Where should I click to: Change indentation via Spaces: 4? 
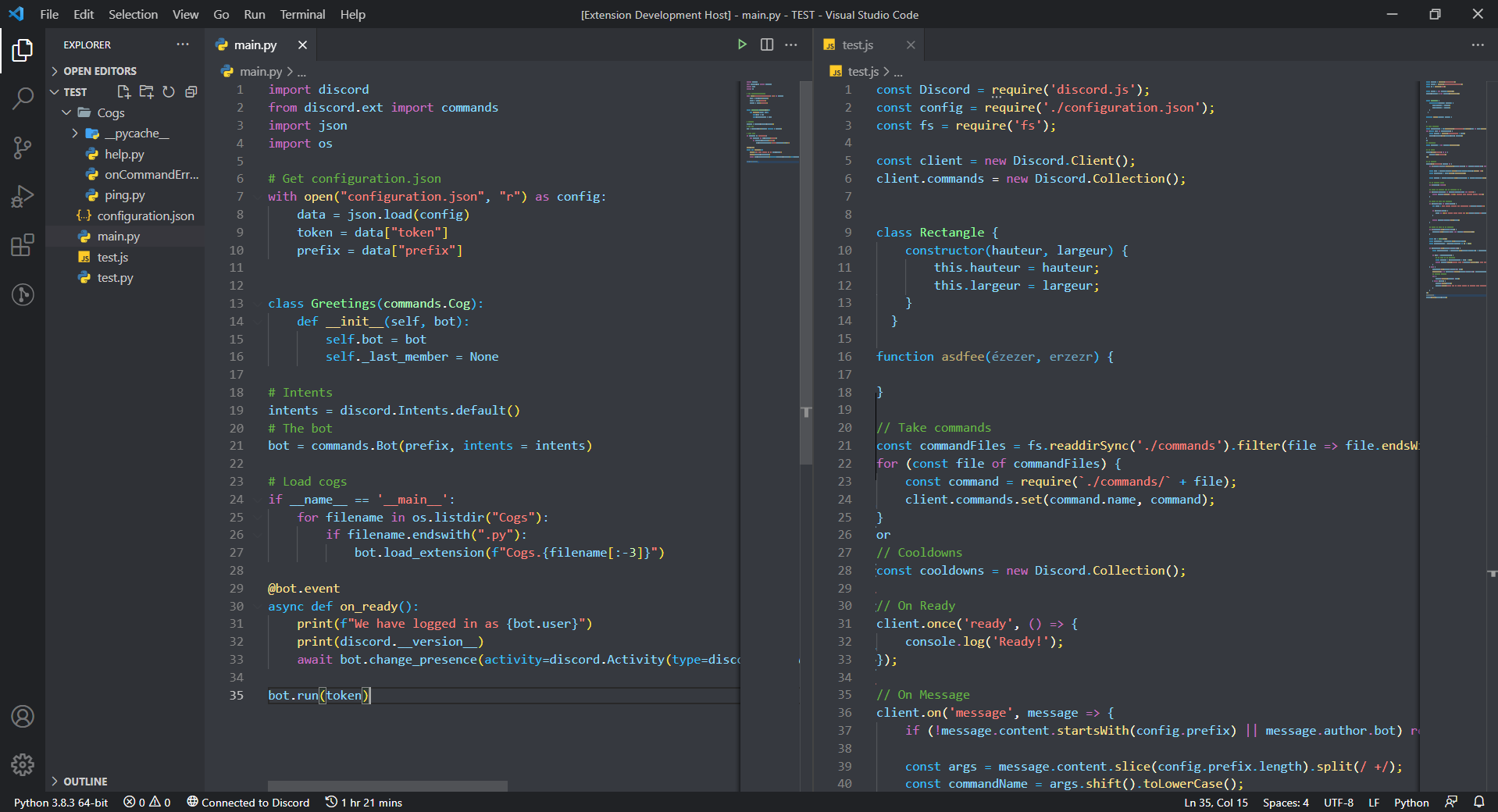[x=1286, y=803]
